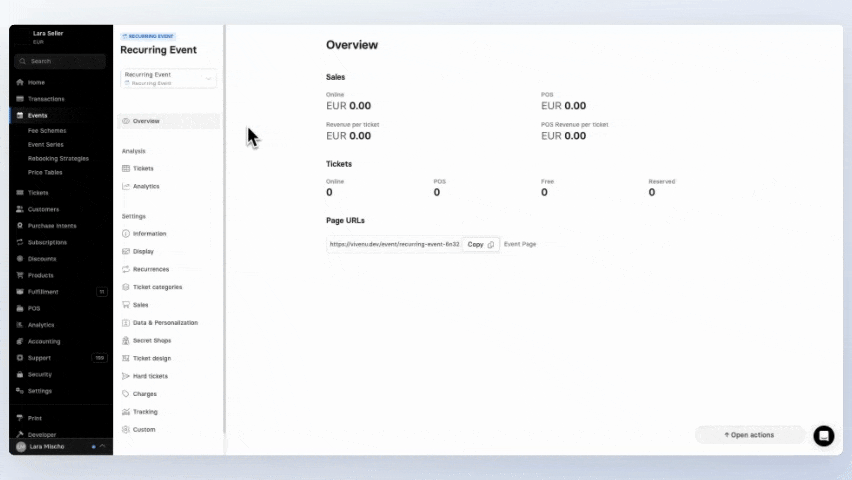Click the Ticket design icon
Viewport: 852px width, 480px height.
[125, 358]
